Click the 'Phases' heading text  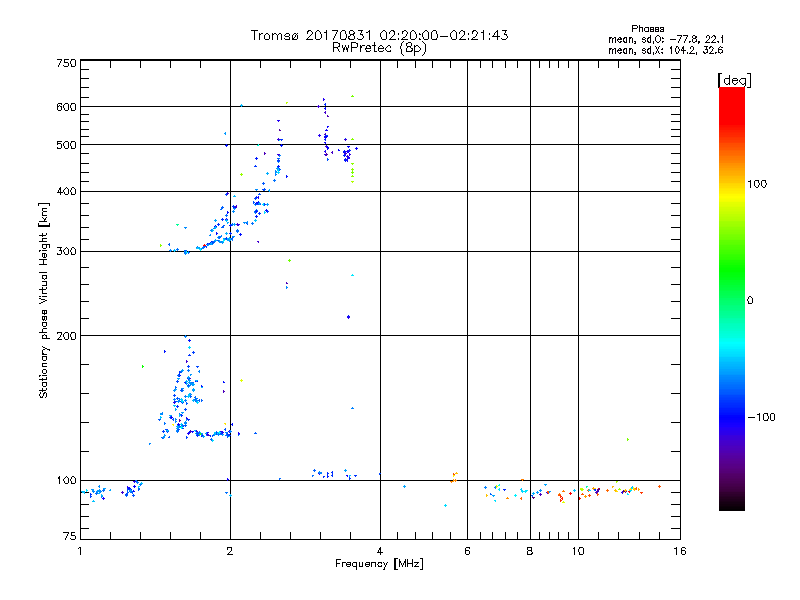pos(647,29)
